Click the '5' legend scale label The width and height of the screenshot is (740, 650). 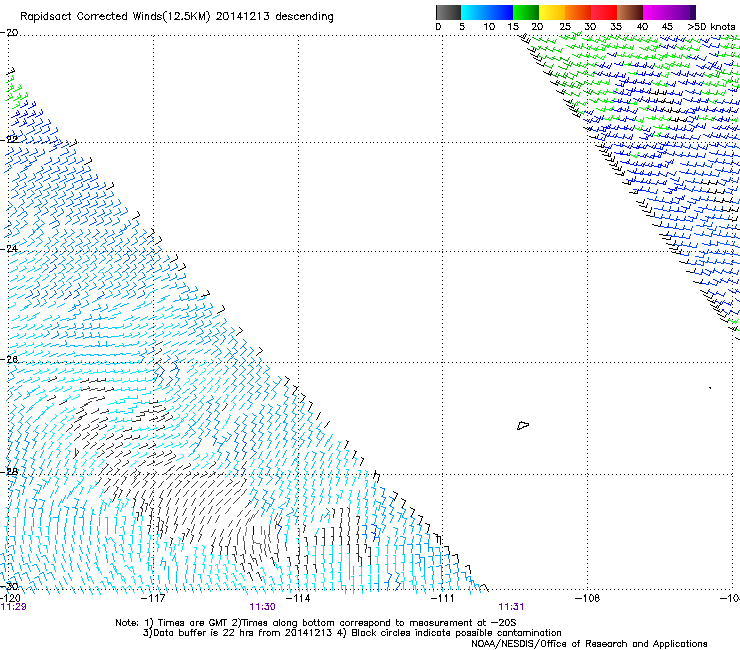coord(462,27)
